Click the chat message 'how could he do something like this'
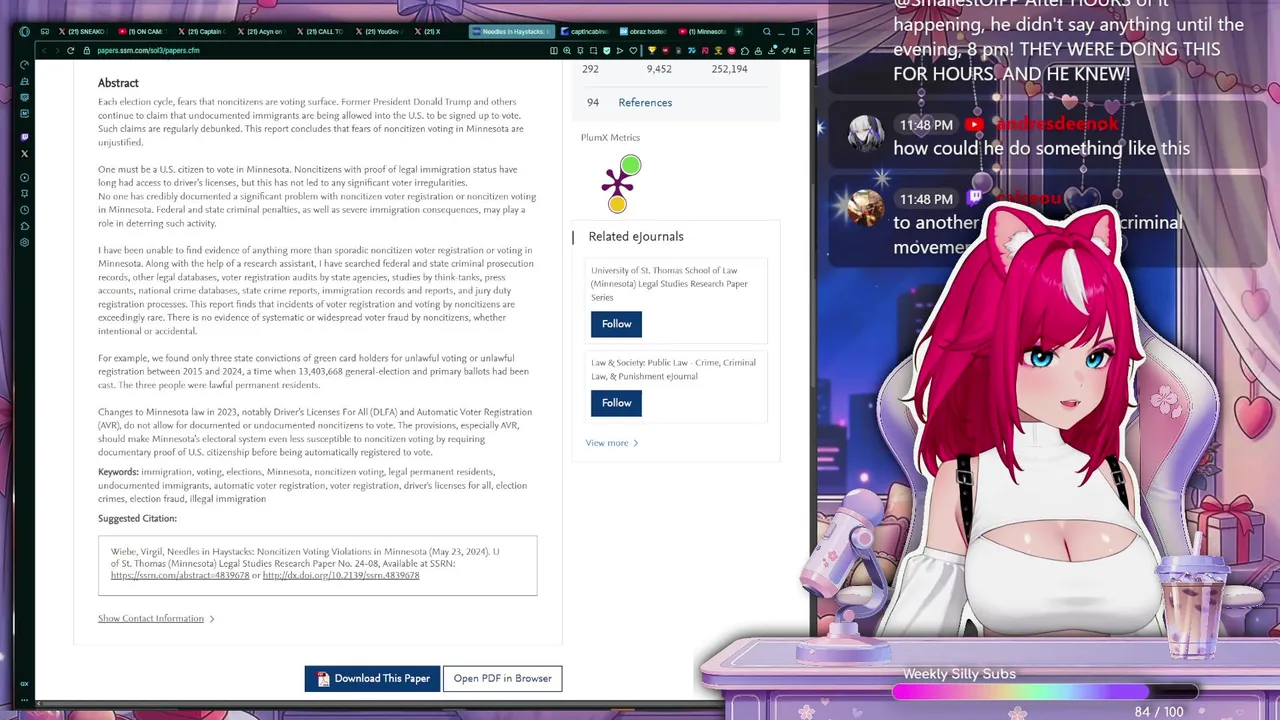The width and height of the screenshot is (1280, 720). coord(1041,148)
